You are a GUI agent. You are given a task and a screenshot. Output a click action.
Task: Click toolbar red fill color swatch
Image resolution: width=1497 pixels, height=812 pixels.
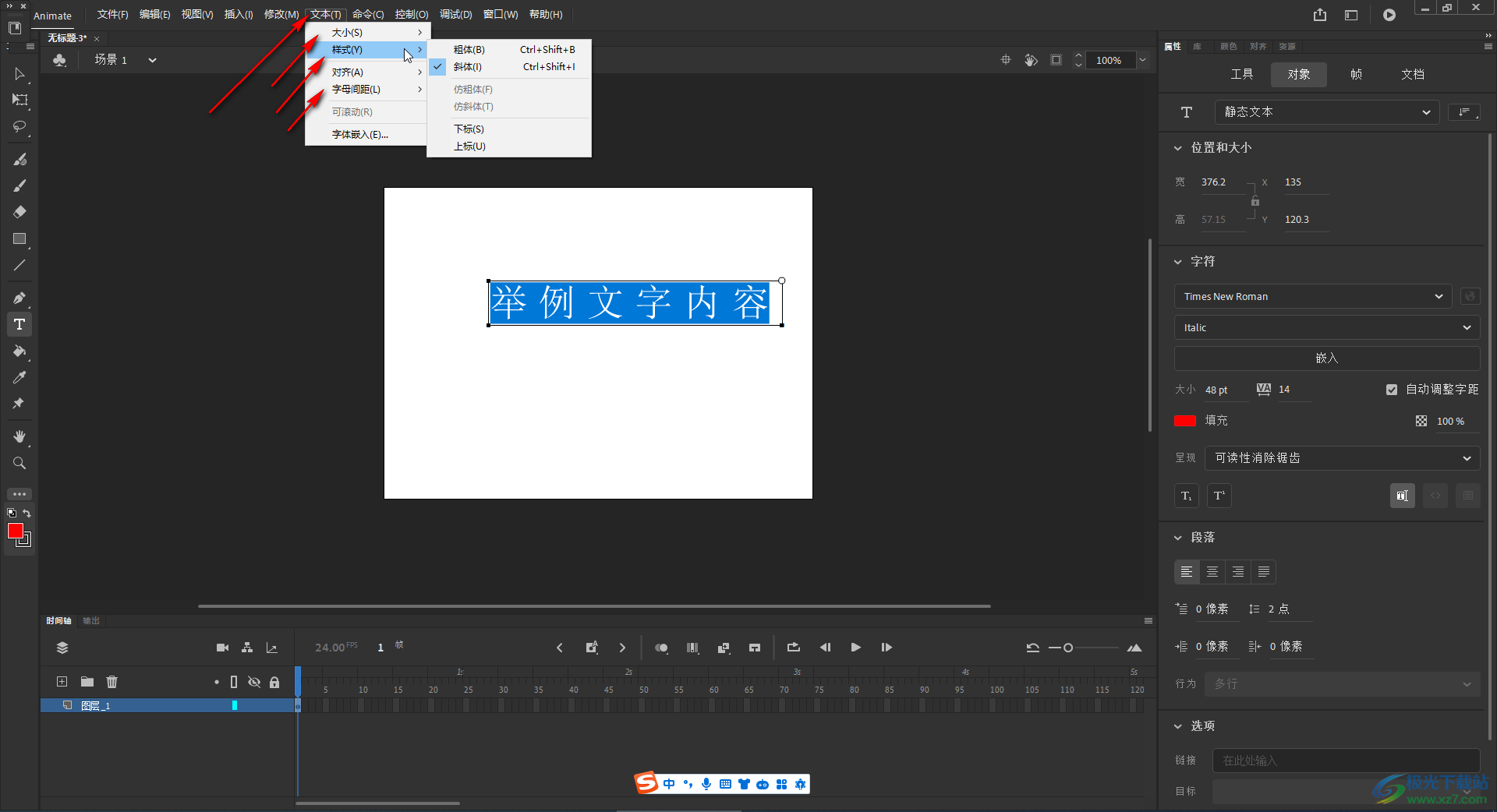[x=15, y=531]
